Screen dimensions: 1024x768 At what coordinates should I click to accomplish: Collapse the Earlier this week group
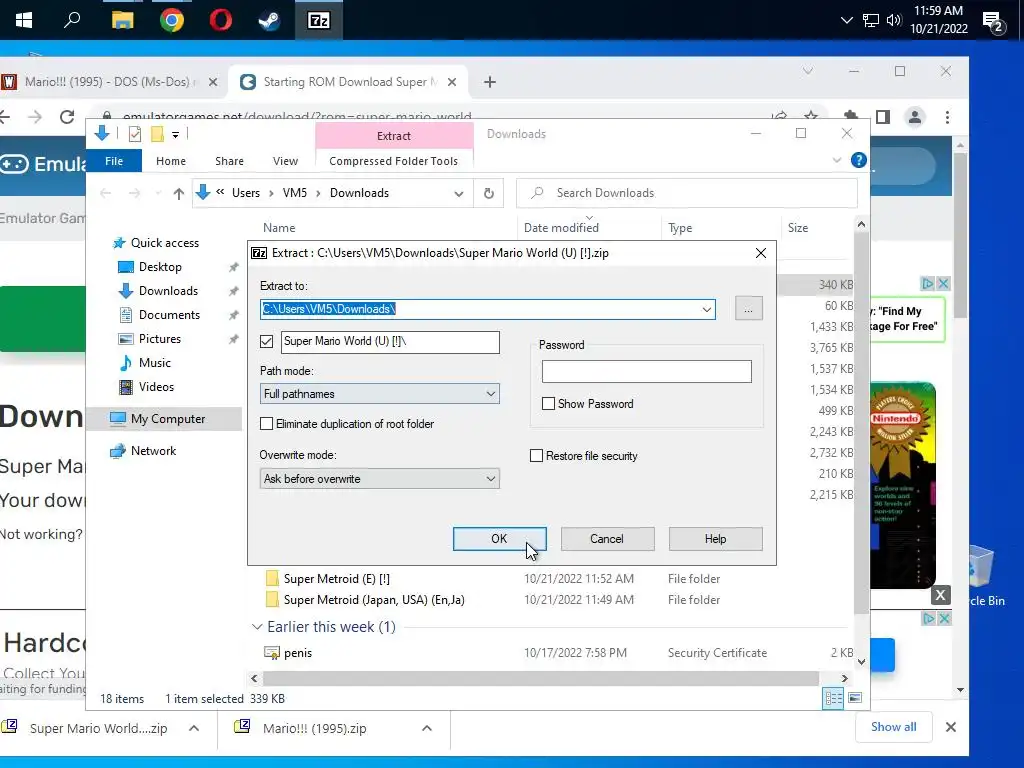click(257, 627)
